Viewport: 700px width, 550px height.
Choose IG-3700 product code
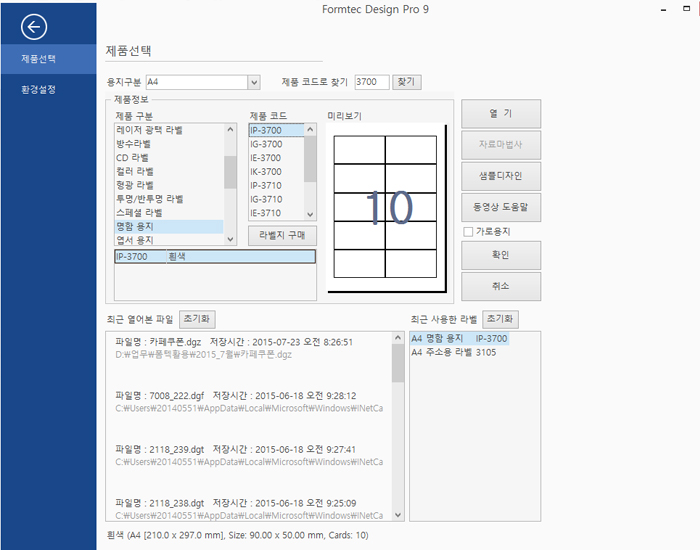pyautogui.click(x=276, y=144)
